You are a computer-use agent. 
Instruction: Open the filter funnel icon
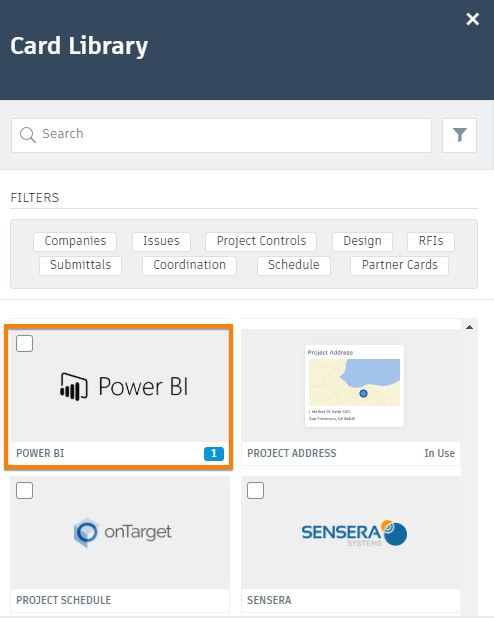pos(459,135)
